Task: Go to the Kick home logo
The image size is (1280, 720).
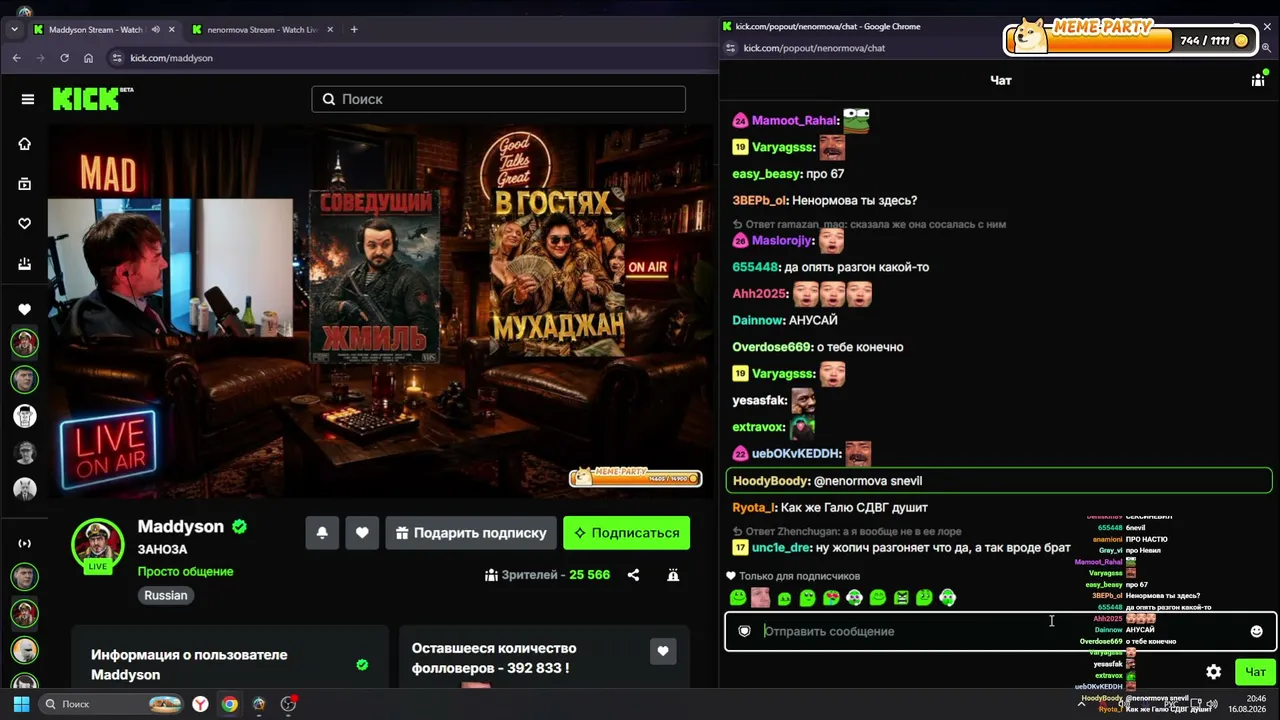Action: tap(92, 98)
